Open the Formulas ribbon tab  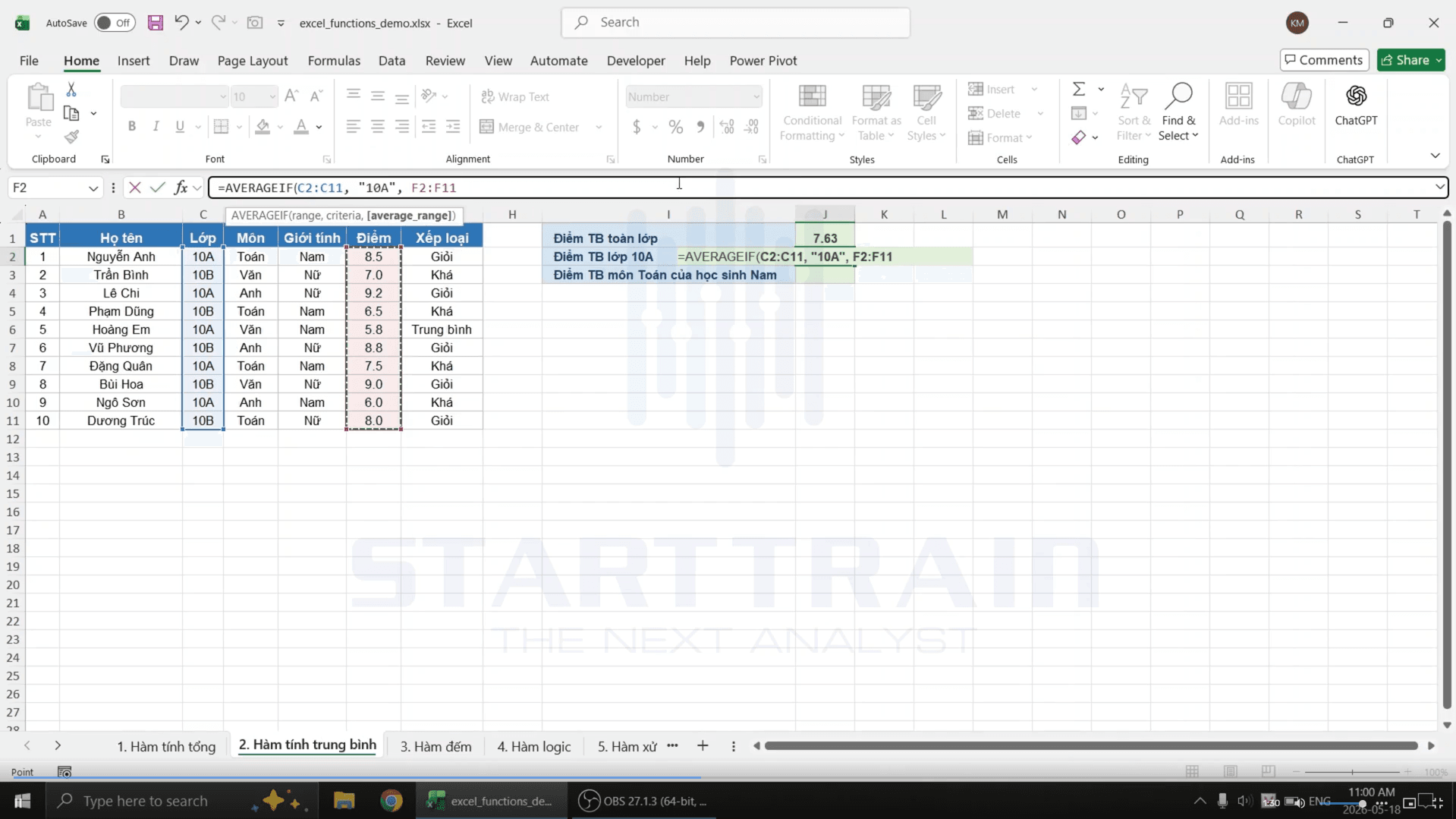334,61
